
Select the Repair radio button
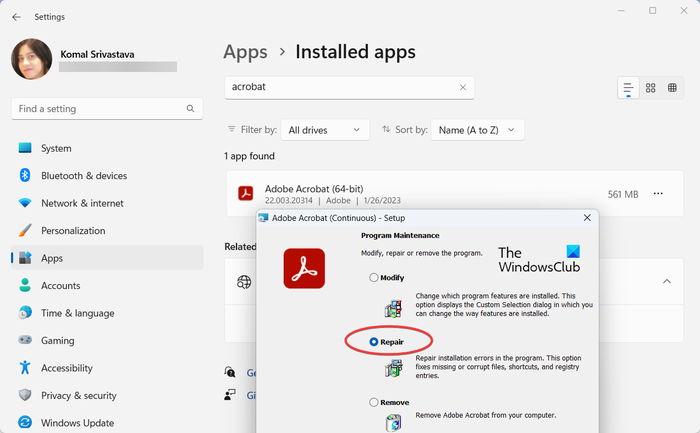(374, 342)
